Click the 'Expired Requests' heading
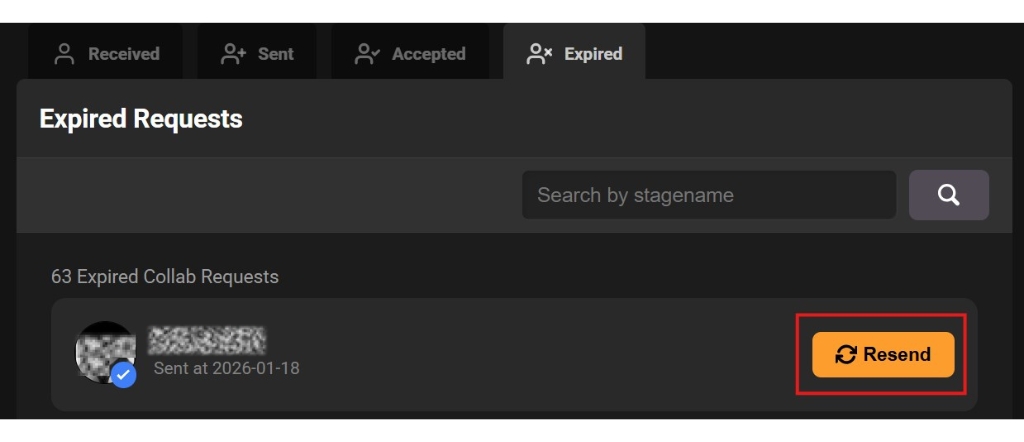This screenshot has height=442, width=1024. click(141, 119)
